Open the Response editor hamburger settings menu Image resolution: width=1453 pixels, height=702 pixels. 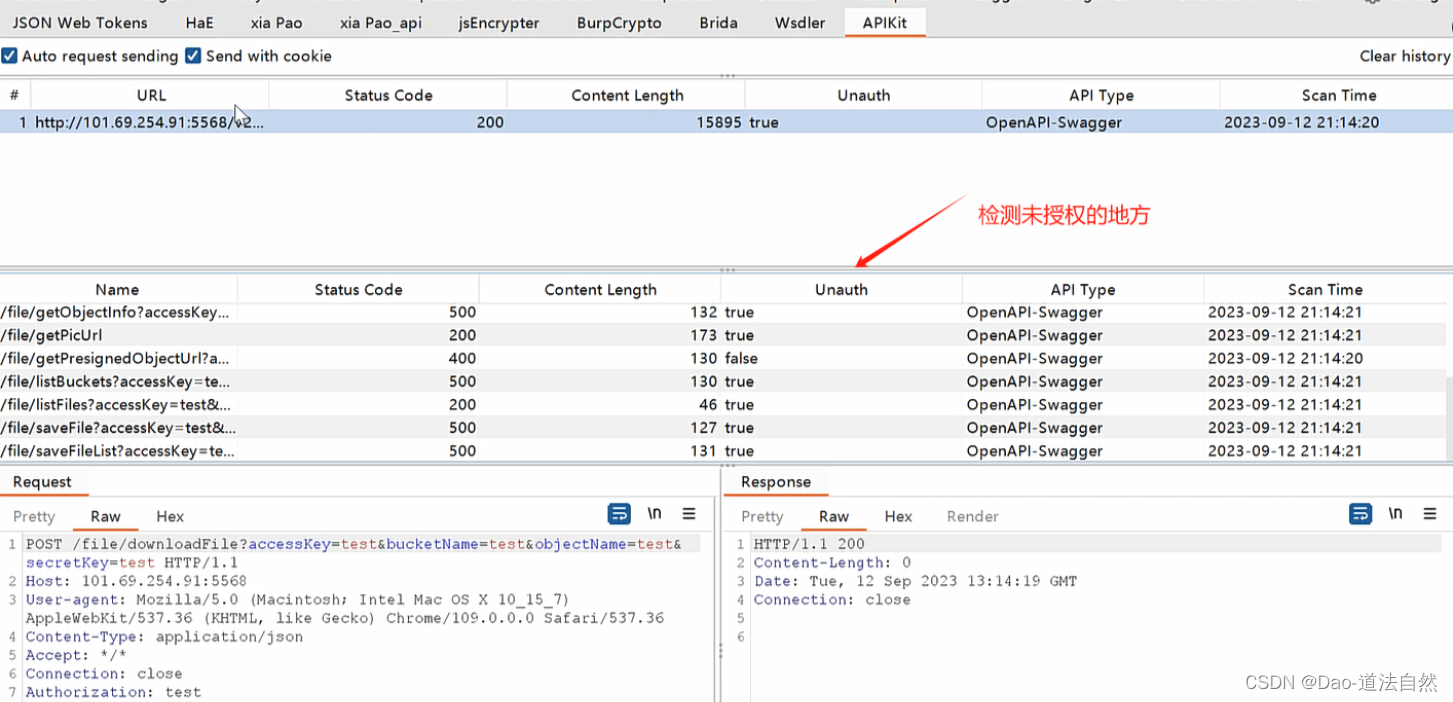click(x=1430, y=513)
